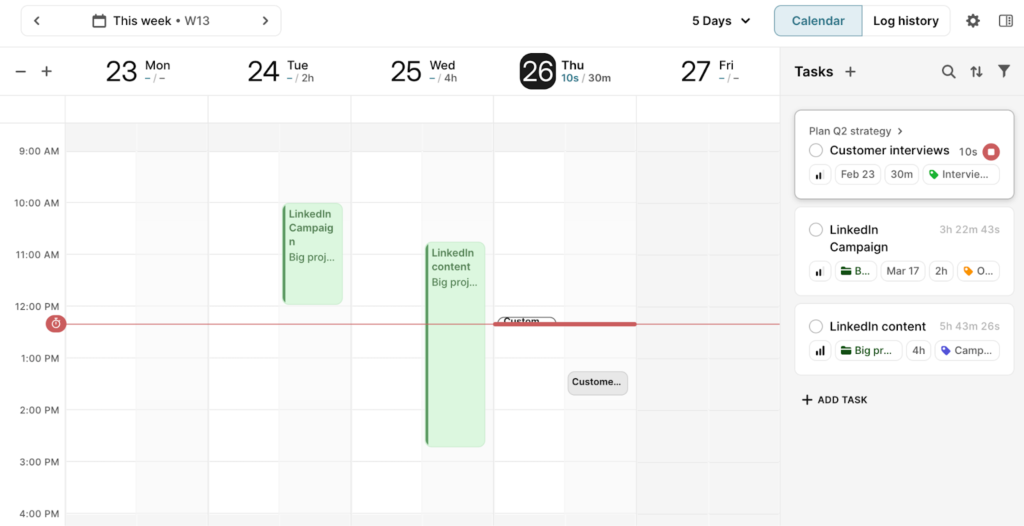Open the task sort arrows icon

976,72
